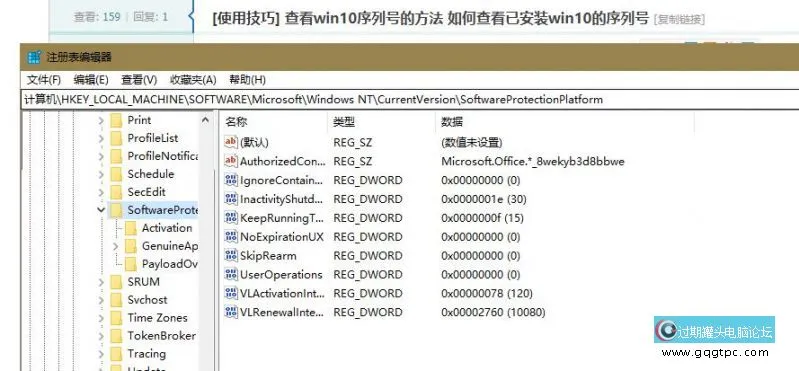This screenshot has width=799, height=371.
Task: Click the data 0x00002760 (10080)
Action: (493, 312)
